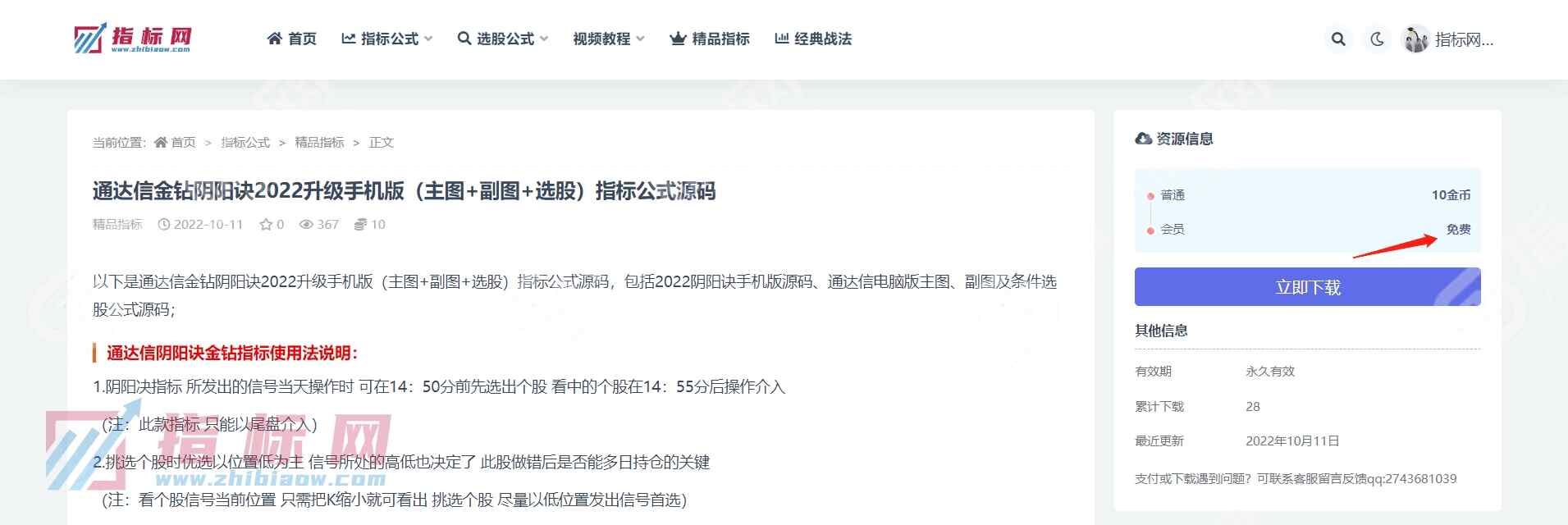The height and width of the screenshot is (525, 1568).
Task: Open 指标公式 breadcrumb link
Action: pyautogui.click(x=245, y=142)
